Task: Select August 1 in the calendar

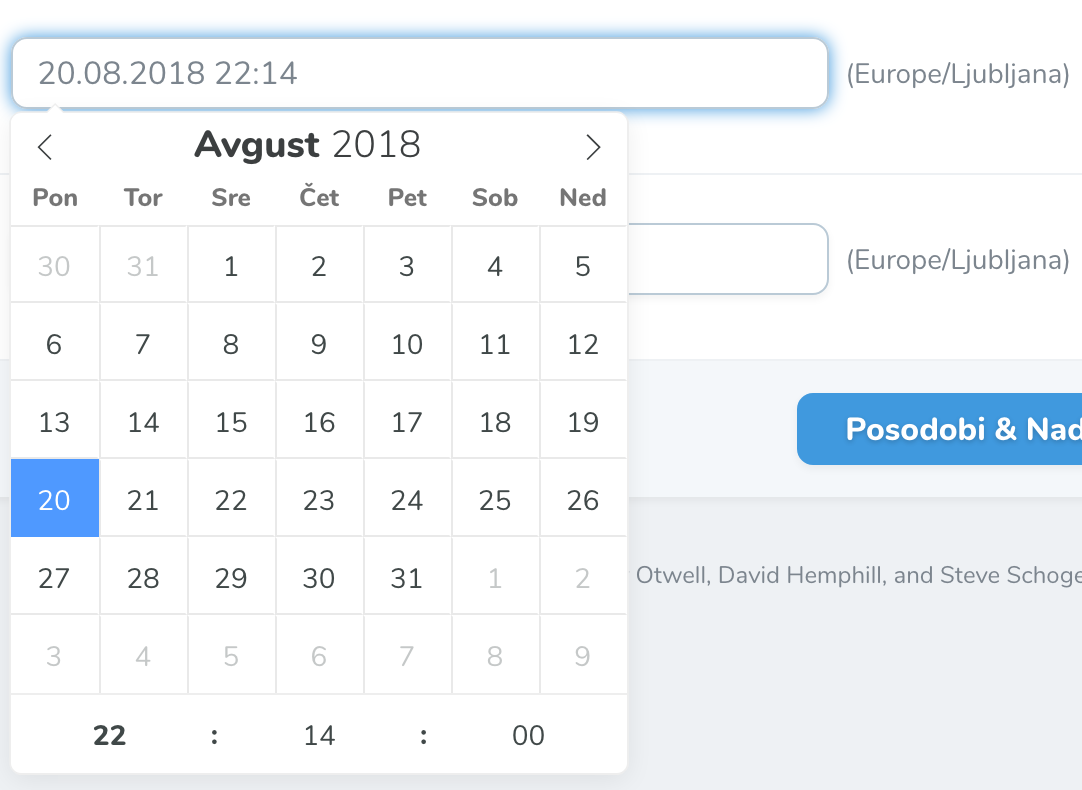Action: (x=231, y=265)
